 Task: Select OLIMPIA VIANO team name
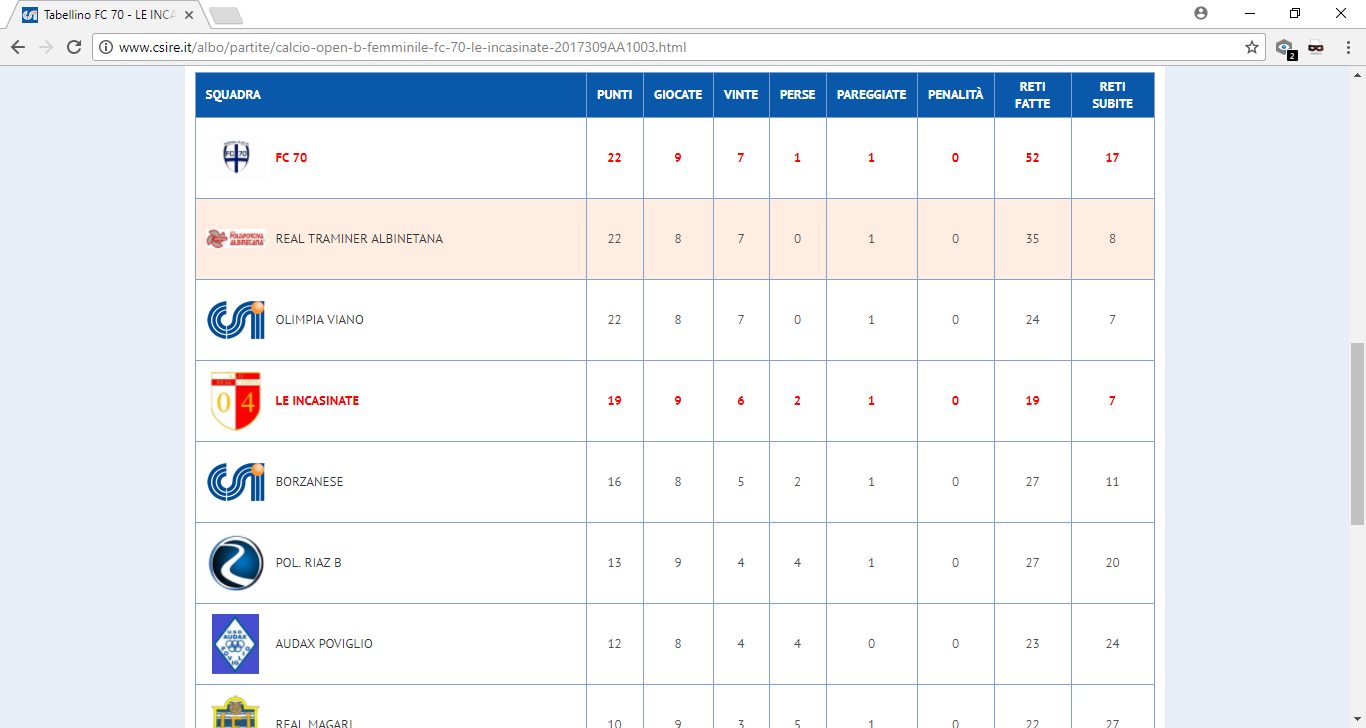319,320
